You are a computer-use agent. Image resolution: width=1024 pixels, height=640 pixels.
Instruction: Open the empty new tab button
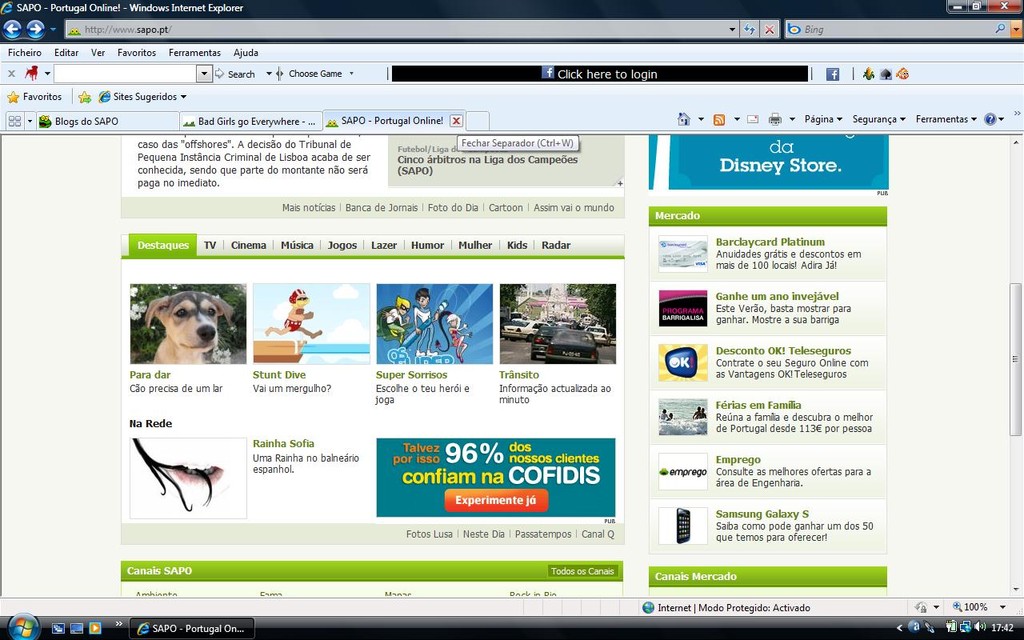click(477, 121)
